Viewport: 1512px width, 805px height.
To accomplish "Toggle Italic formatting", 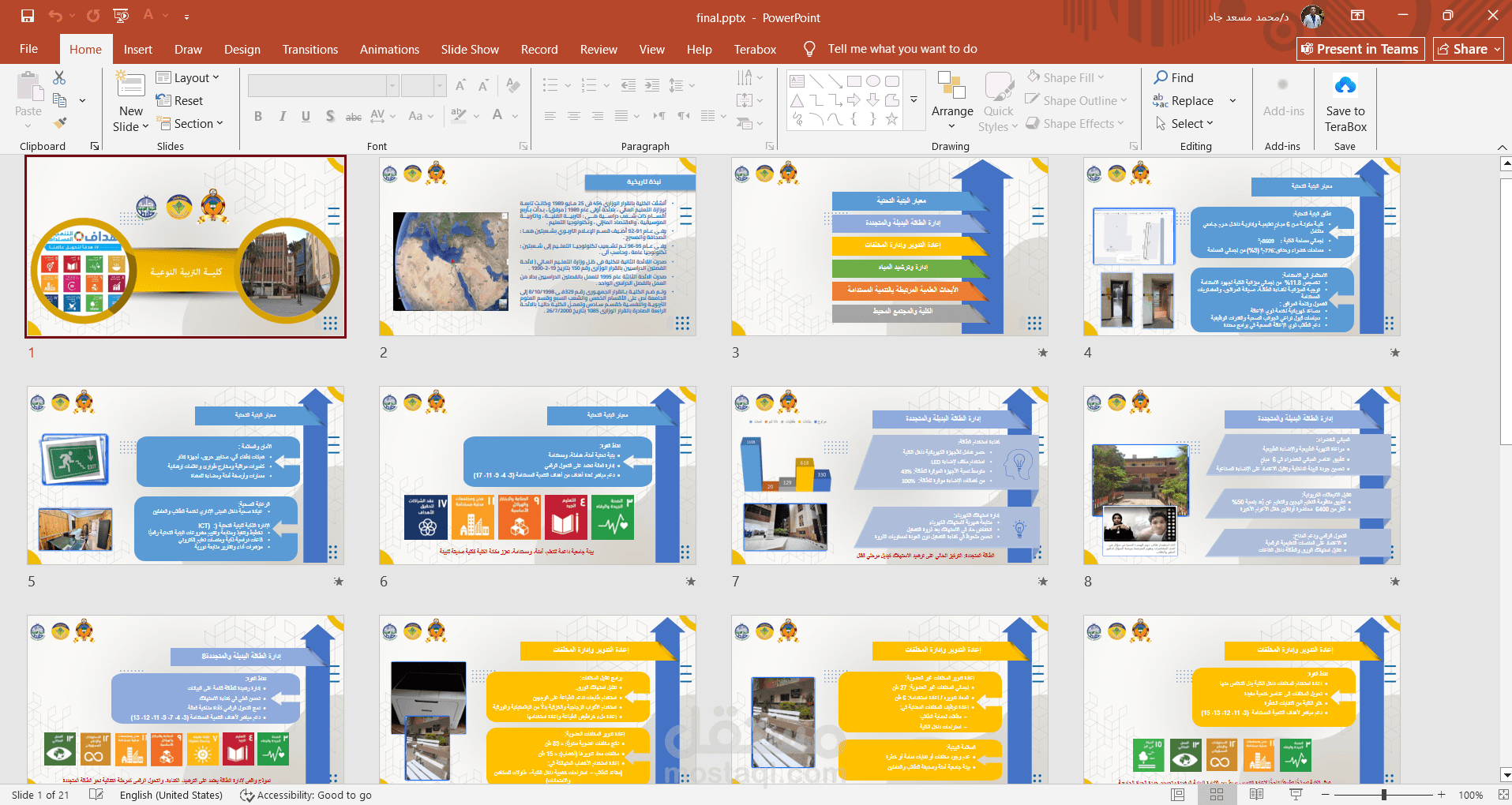I will 282,116.
